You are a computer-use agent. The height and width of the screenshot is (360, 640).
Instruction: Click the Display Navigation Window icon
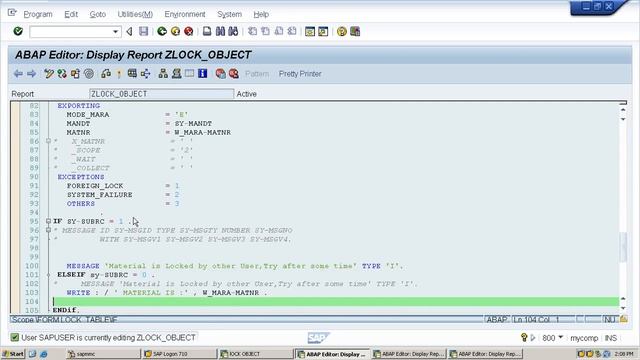[176, 74]
